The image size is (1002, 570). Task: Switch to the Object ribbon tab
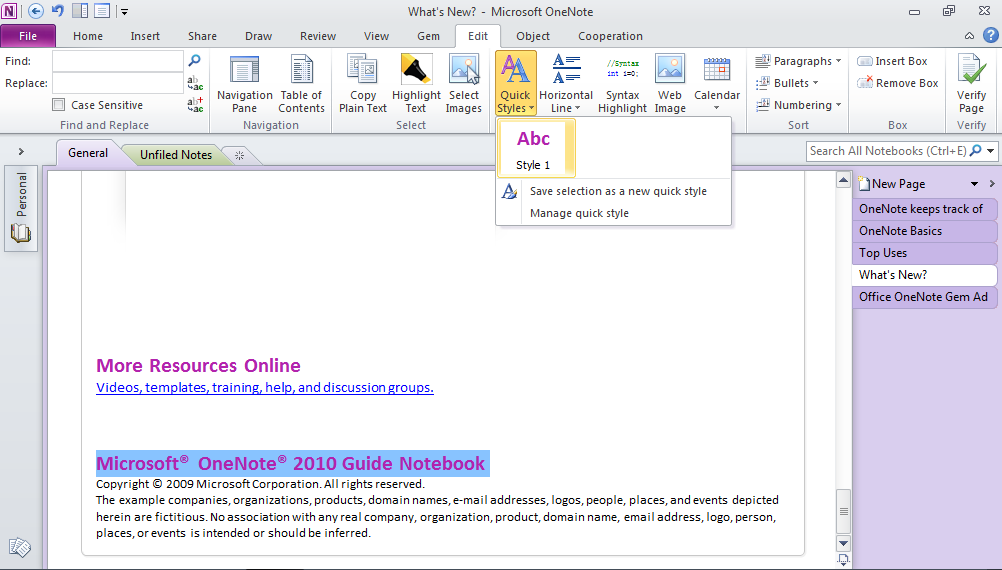(533, 36)
